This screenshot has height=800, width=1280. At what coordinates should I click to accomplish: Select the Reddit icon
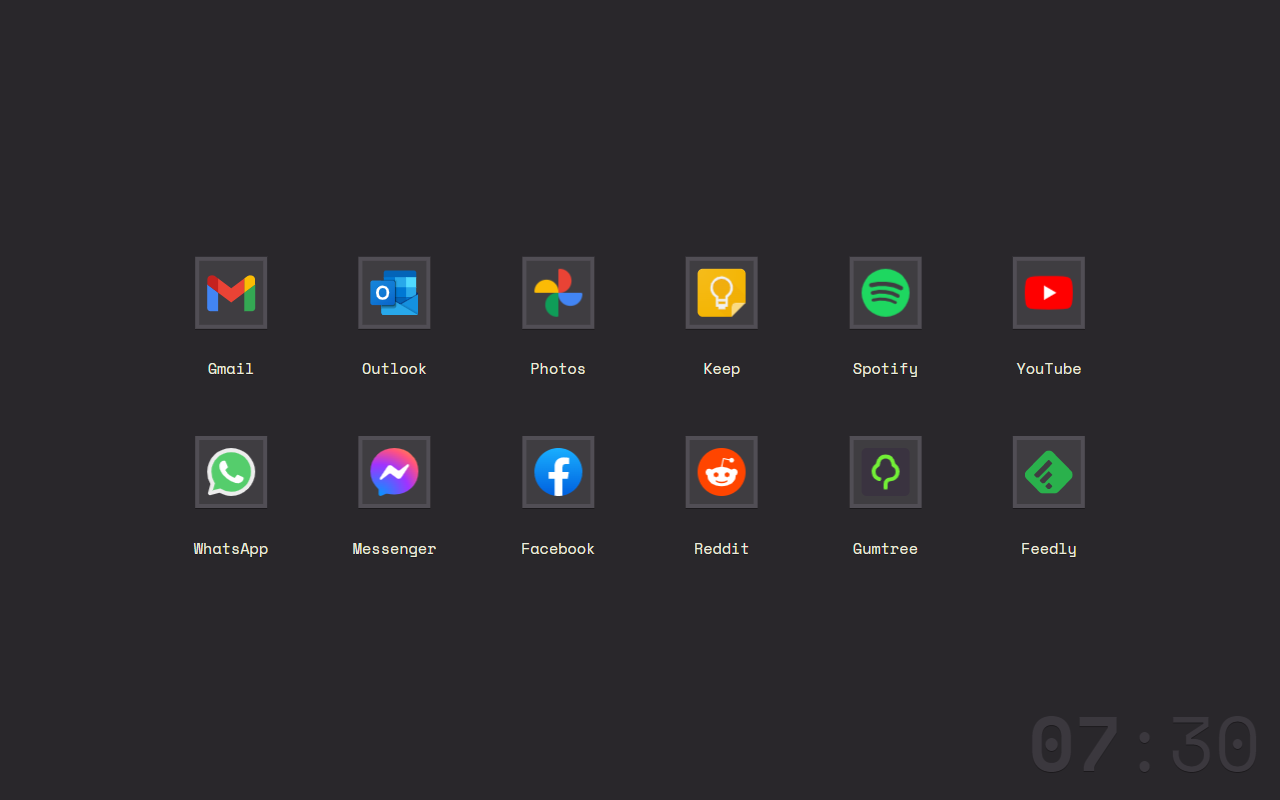(721, 471)
